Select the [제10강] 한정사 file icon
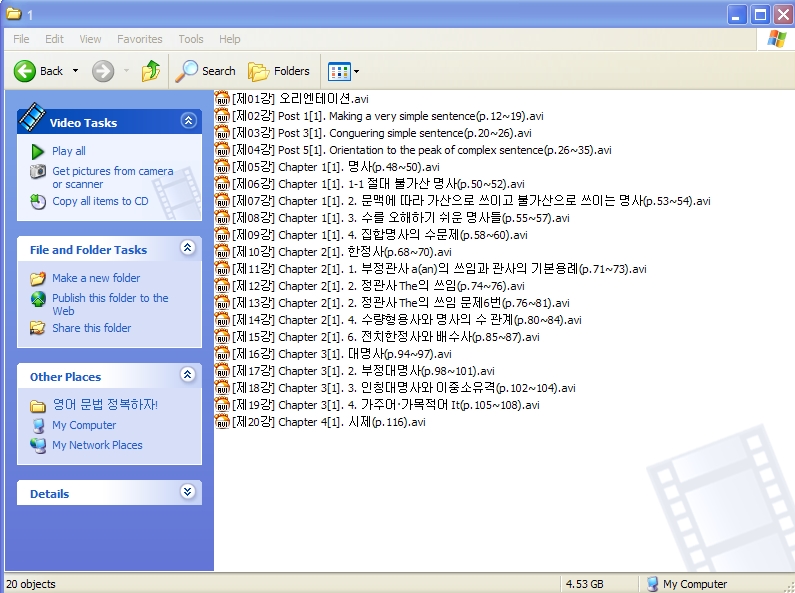Image resolution: width=795 pixels, height=593 pixels. (222, 251)
